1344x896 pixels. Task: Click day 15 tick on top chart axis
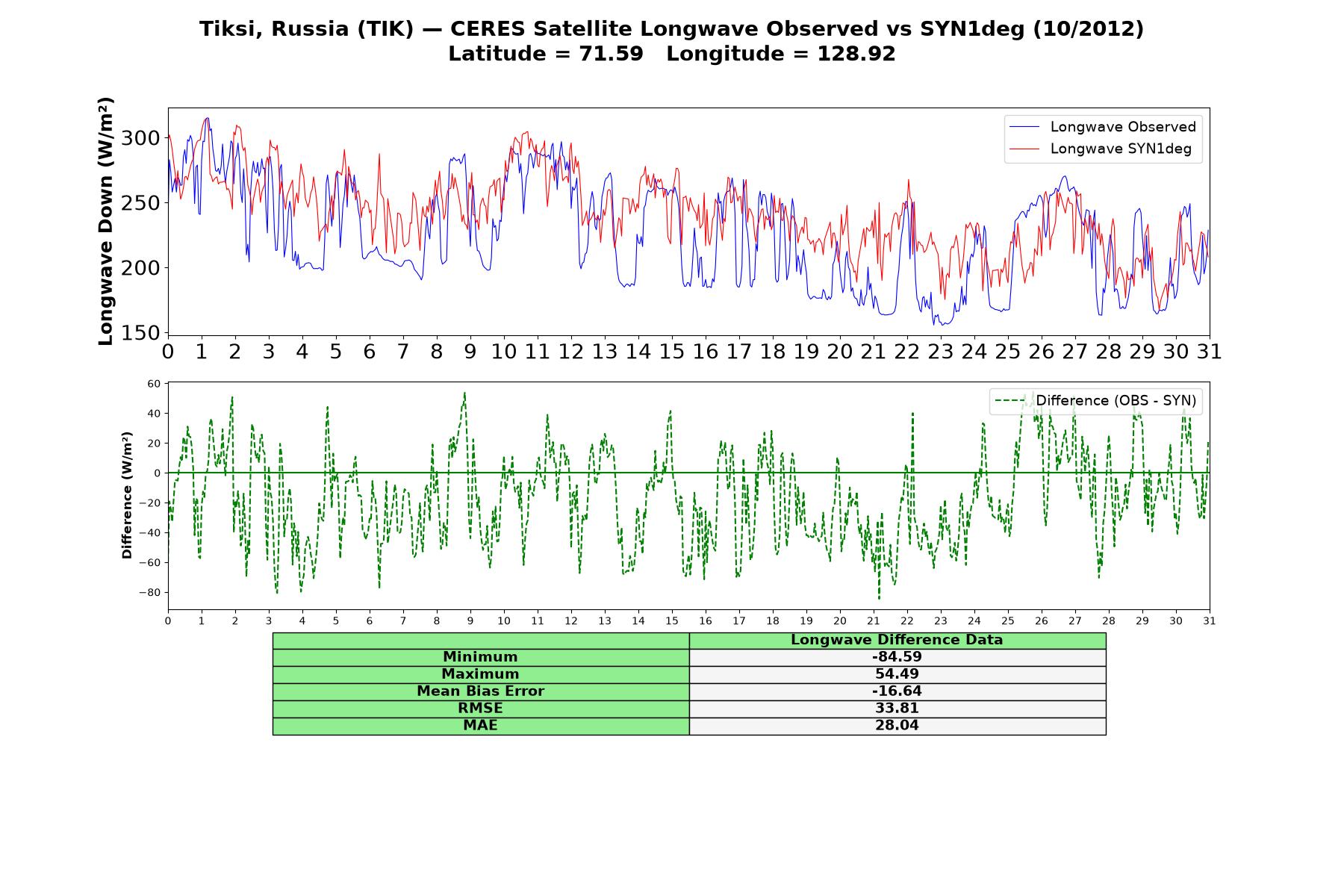coord(671,352)
